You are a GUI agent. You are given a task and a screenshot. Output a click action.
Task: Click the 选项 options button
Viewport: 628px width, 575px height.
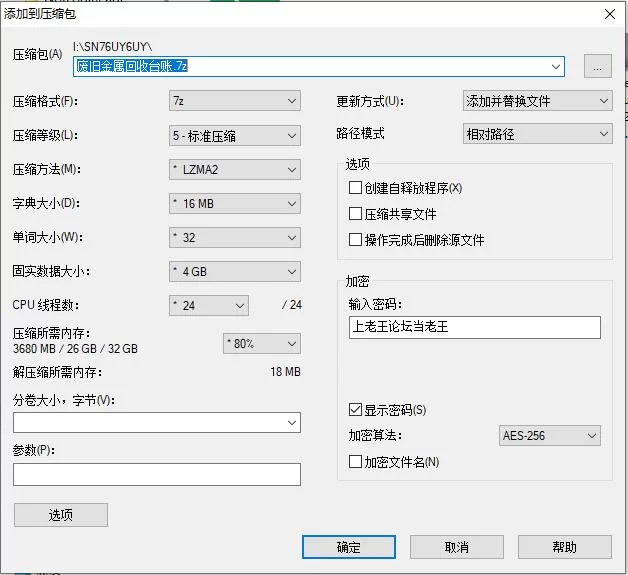point(61,515)
